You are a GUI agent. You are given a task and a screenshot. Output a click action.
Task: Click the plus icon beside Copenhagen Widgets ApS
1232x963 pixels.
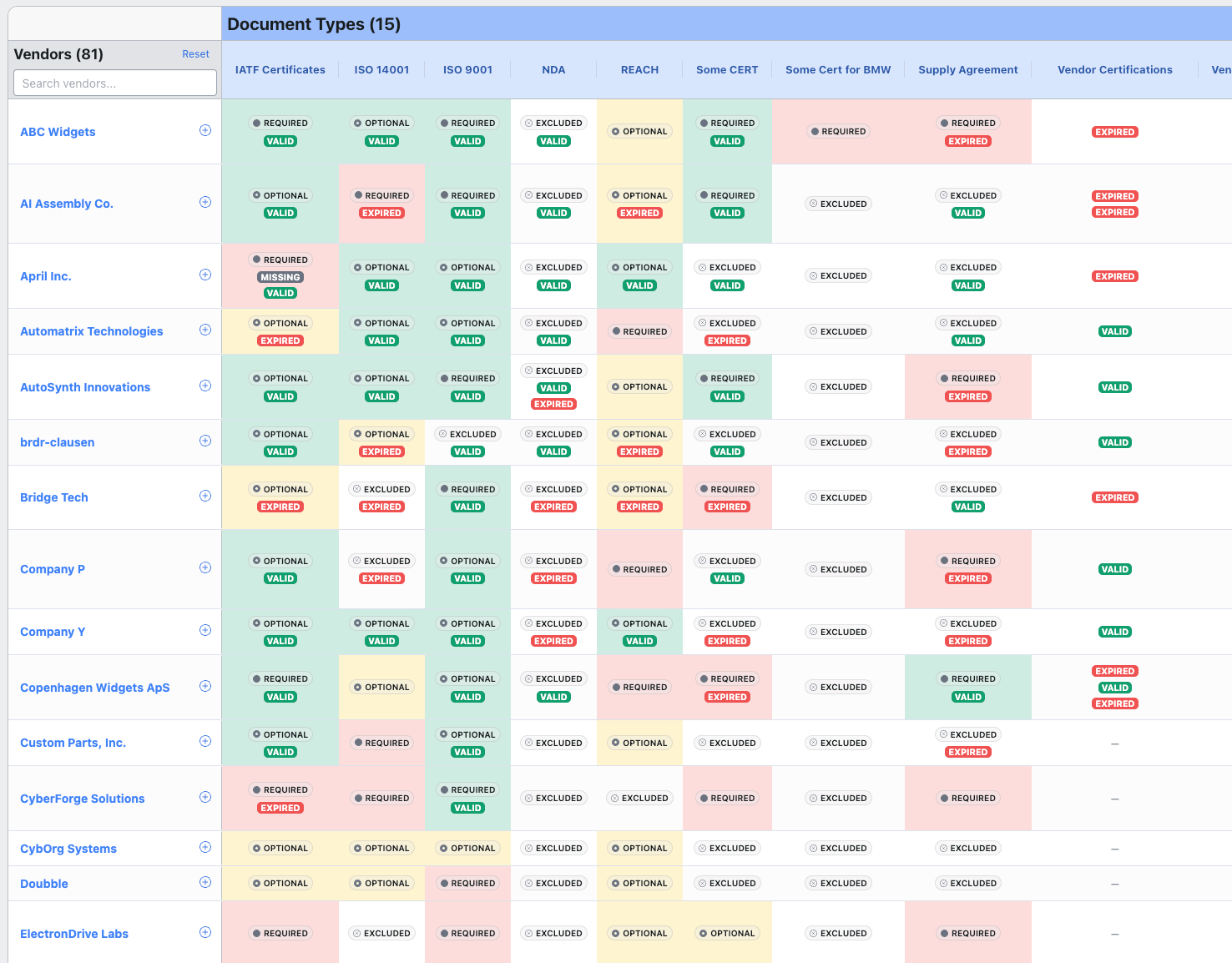point(205,686)
